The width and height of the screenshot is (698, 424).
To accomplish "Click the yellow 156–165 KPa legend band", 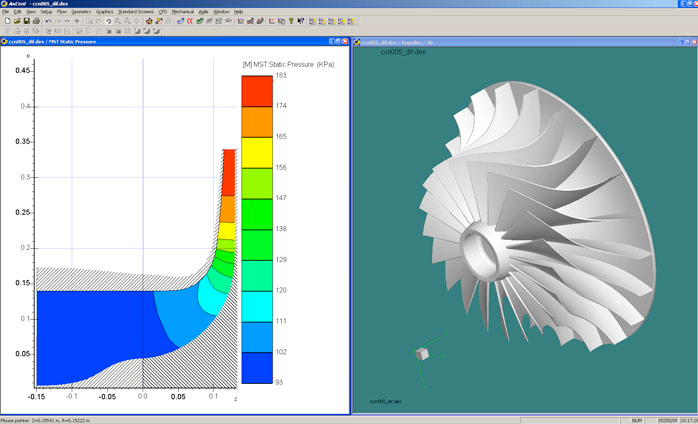I will pos(257,152).
